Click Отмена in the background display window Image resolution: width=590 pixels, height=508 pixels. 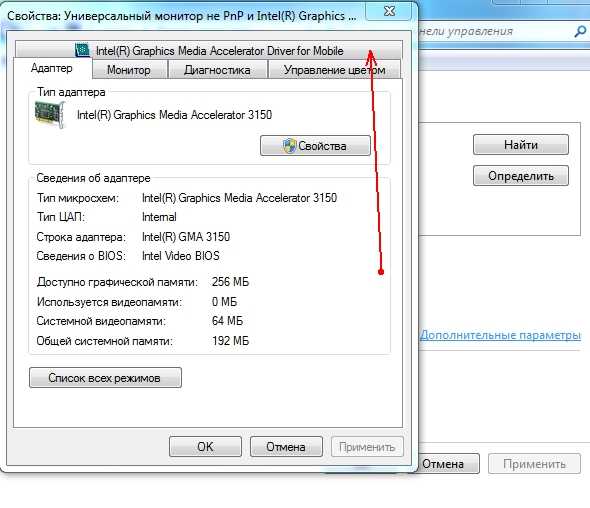[449, 464]
